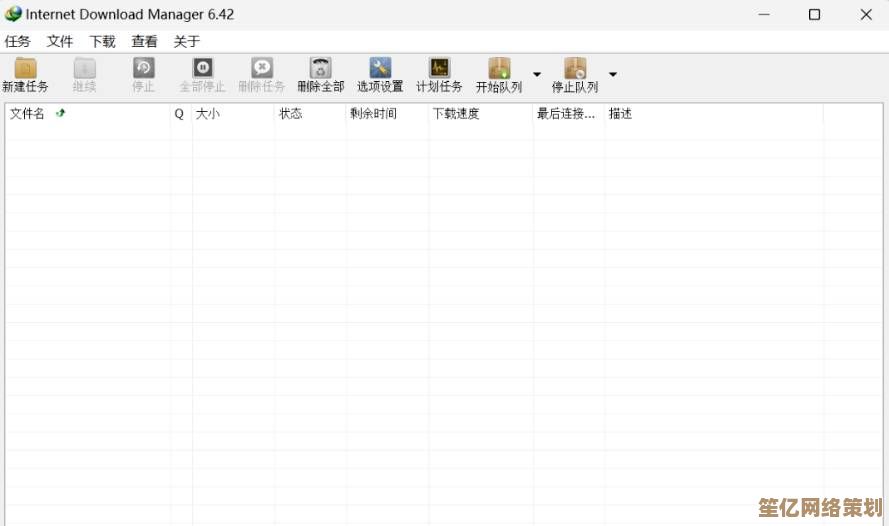This screenshot has height=526, width=889.
Task: Click the 删除任务 (Delete Task) icon
Action: pos(261,70)
